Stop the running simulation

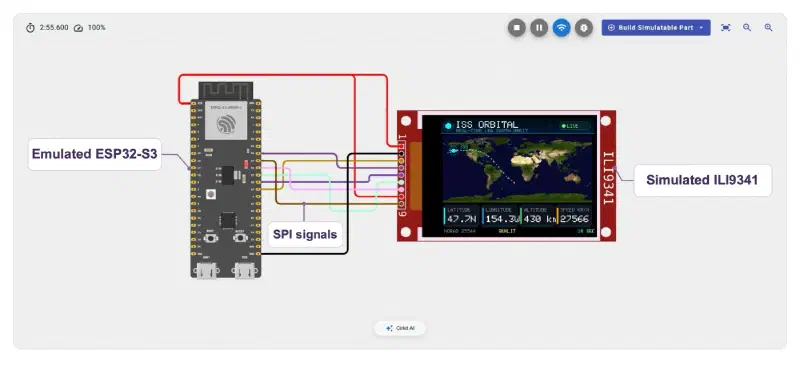[x=516, y=28]
